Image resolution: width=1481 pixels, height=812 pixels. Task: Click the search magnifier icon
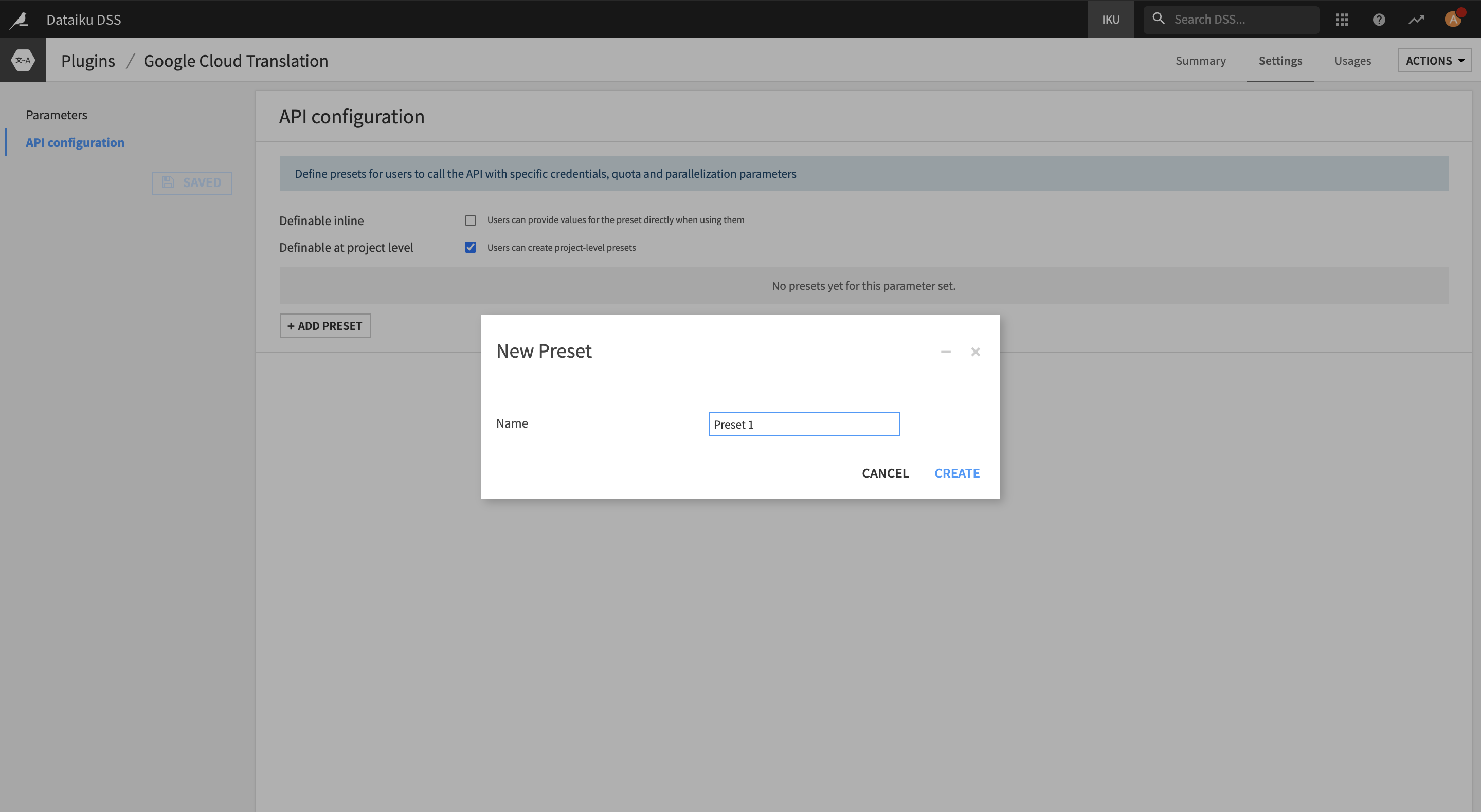[x=1159, y=19]
